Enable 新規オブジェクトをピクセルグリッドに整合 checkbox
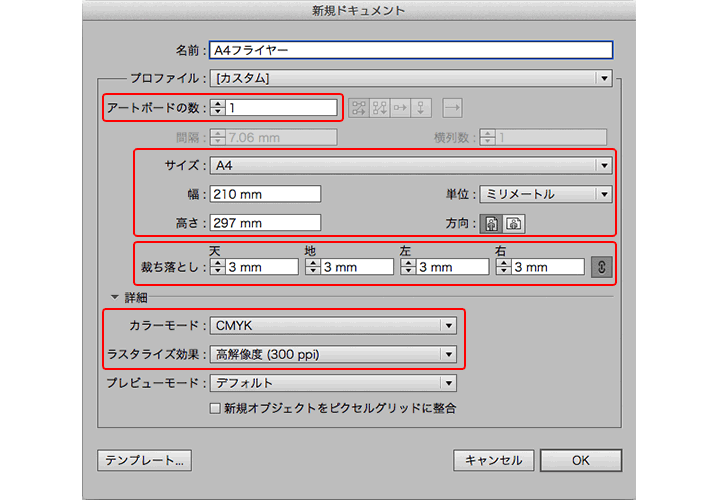This screenshot has width=718, height=500. (214, 408)
